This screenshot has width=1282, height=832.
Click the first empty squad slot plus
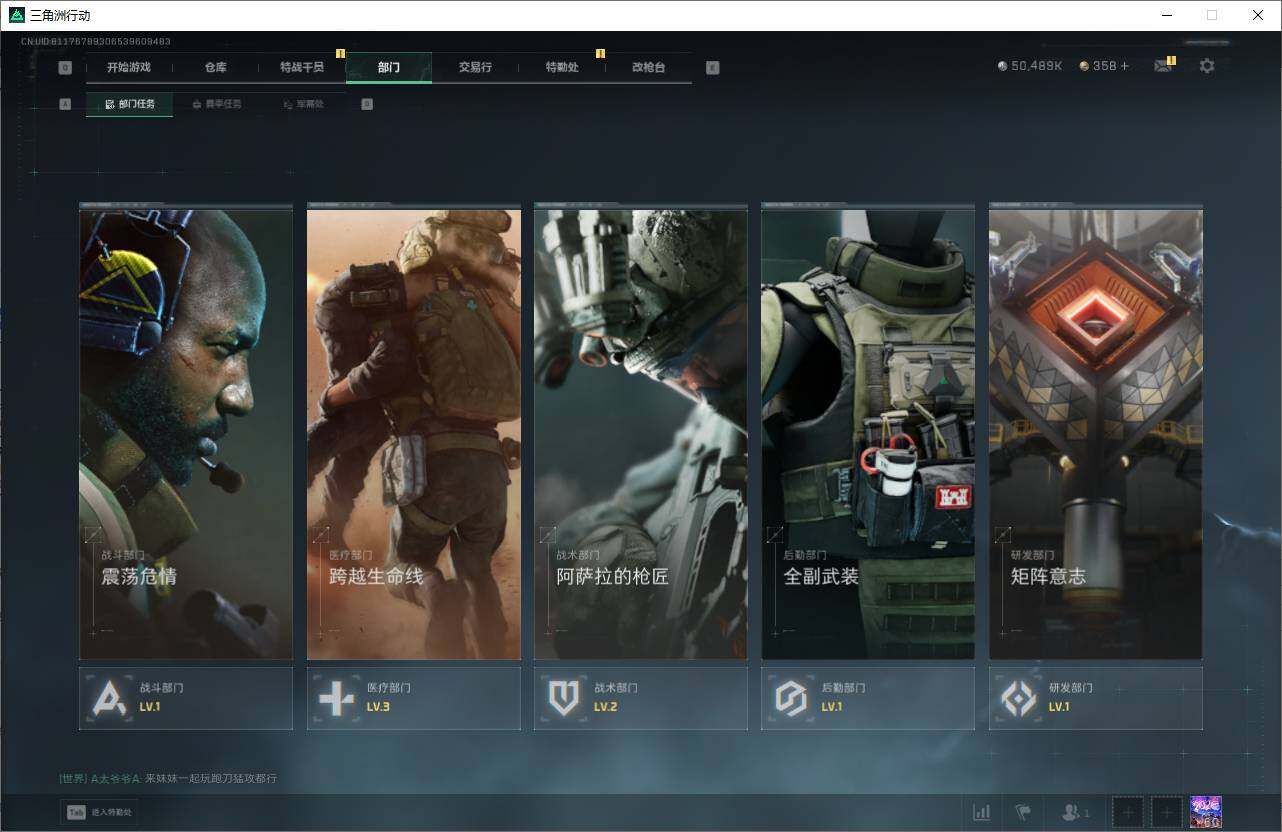(x=1127, y=812)
